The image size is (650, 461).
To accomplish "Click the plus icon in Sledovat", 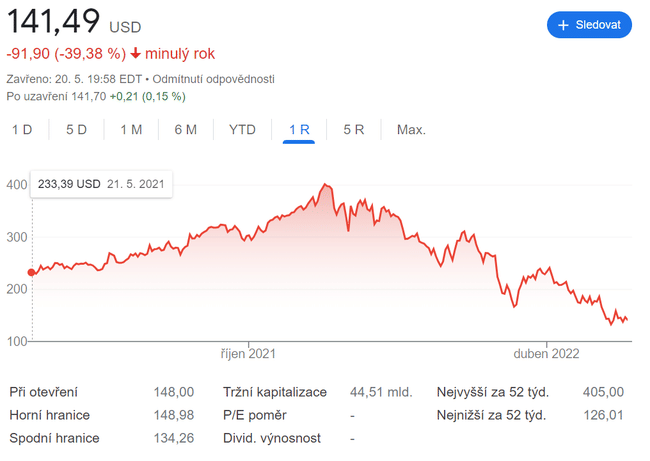I will click(x=563, y=25).
